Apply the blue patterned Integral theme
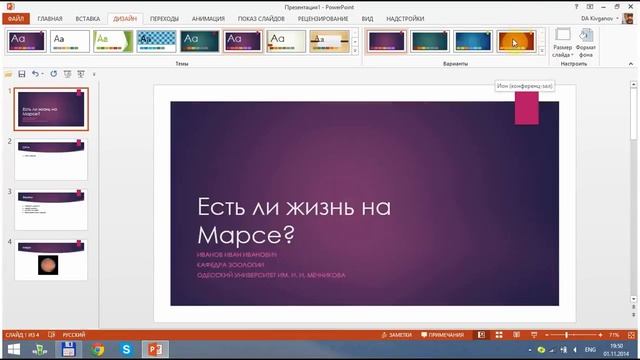640x360 pixels. coord(156,41)
